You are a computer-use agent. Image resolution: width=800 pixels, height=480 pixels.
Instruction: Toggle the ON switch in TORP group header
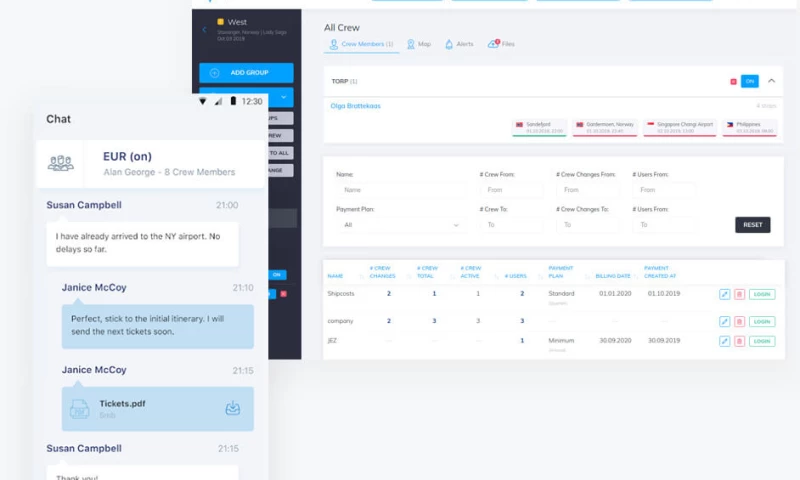pos(749,82)
